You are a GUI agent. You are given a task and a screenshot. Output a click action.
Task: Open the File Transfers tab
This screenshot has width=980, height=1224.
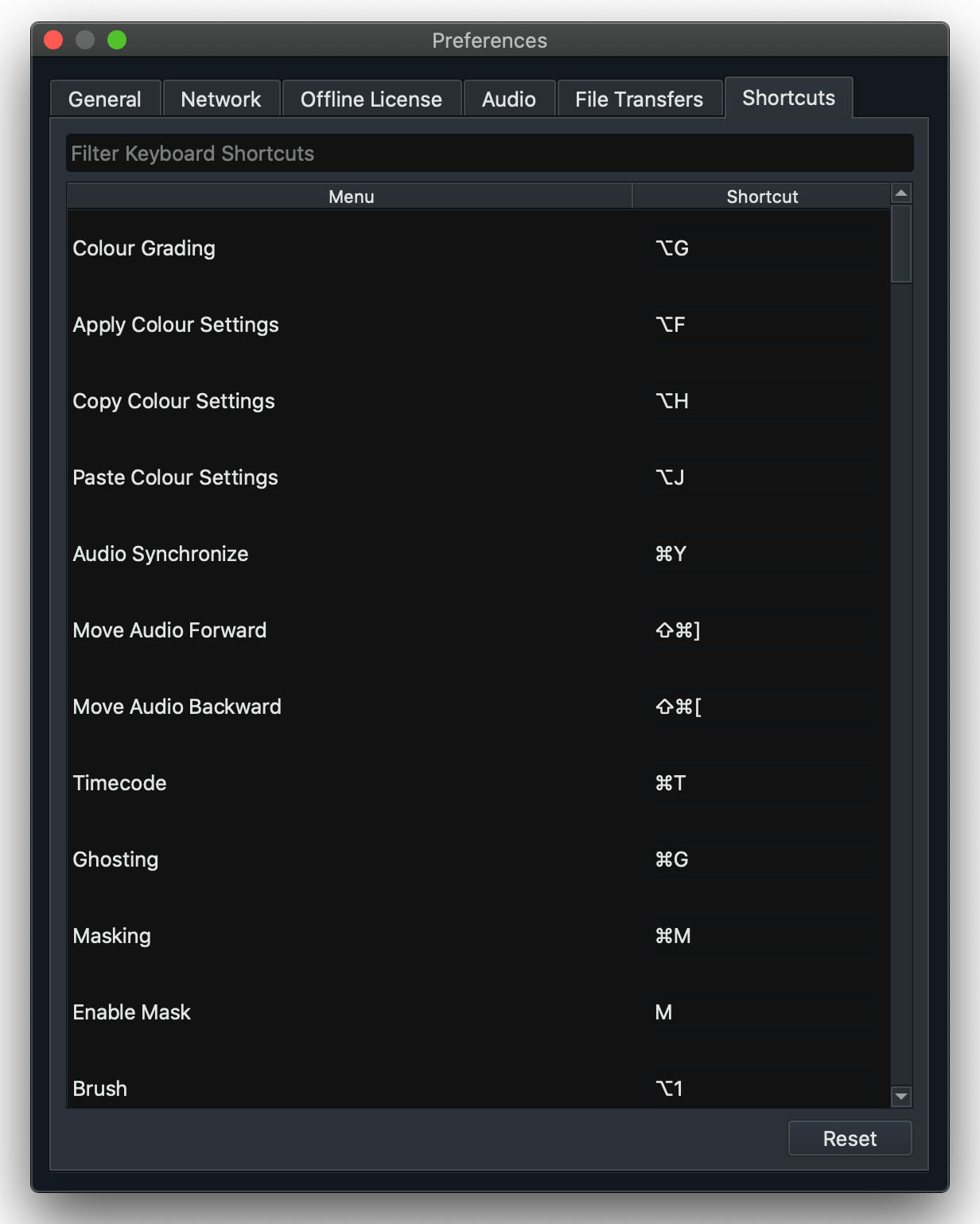coord(639,99)
